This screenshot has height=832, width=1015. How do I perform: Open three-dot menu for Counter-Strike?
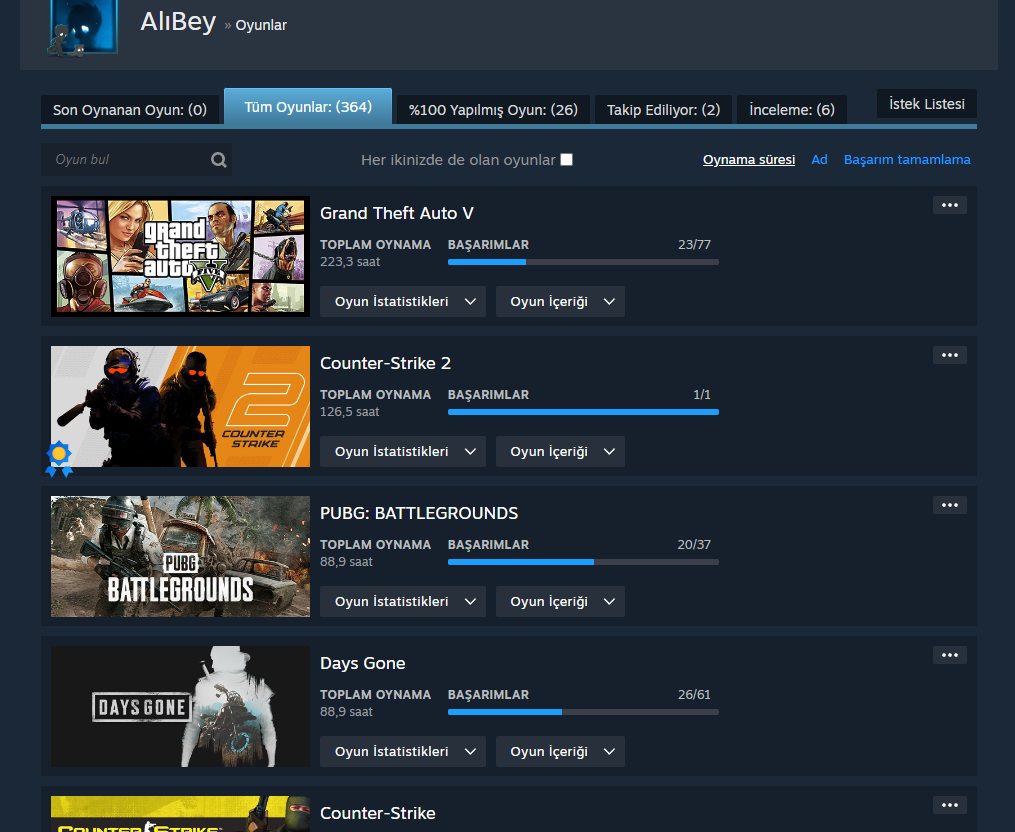click(x=950, y=805)
